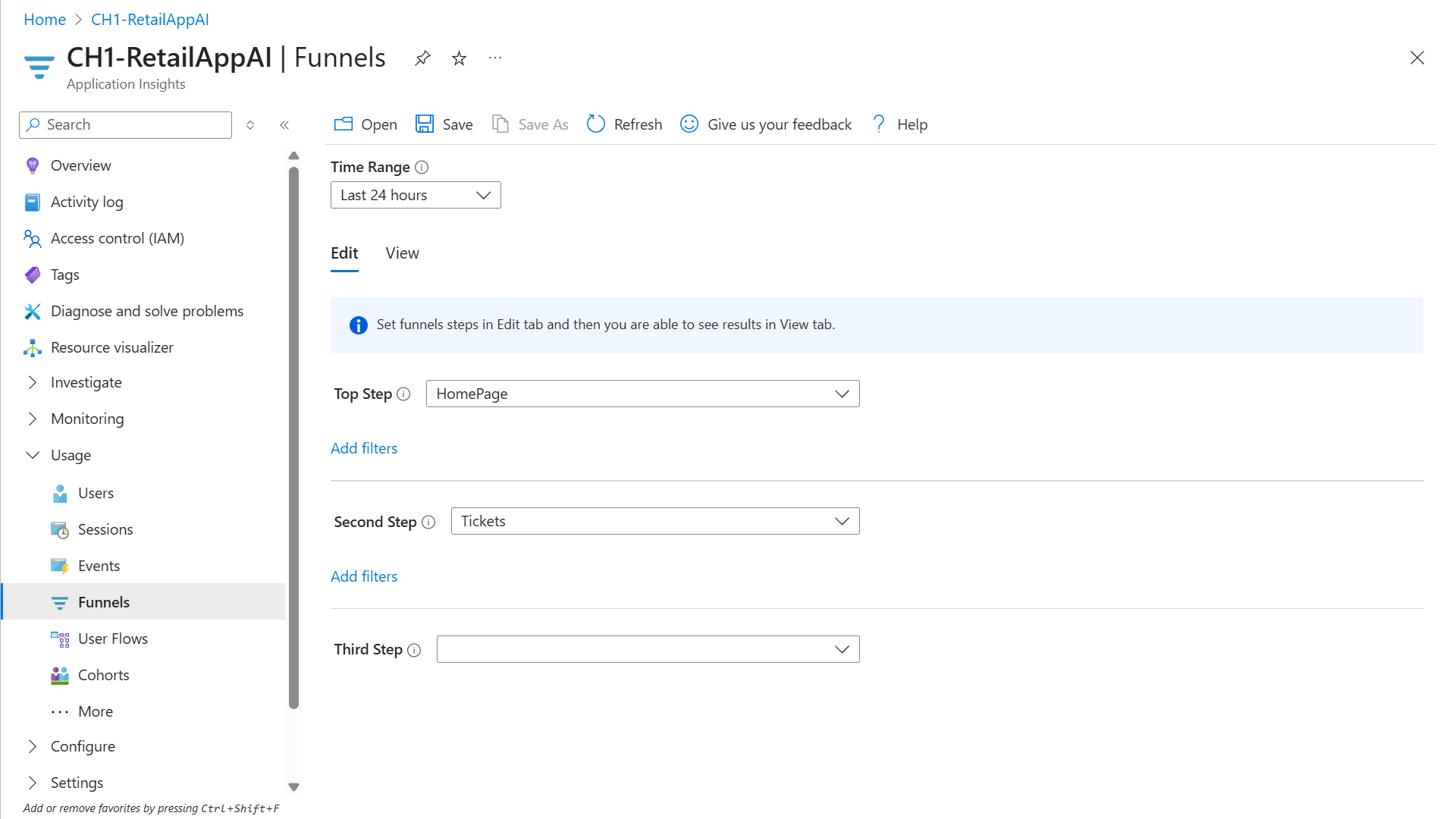This screenshot has height=819, width=1456.
Task: Click Add filters under Second Step
Action: click(364, 576)
